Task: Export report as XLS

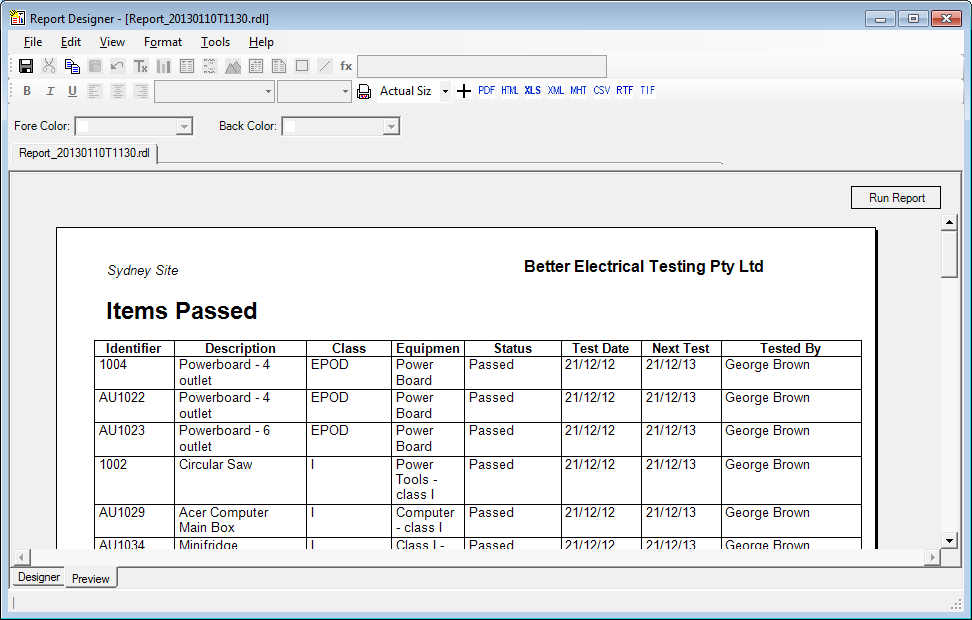Action: point(532,91)
